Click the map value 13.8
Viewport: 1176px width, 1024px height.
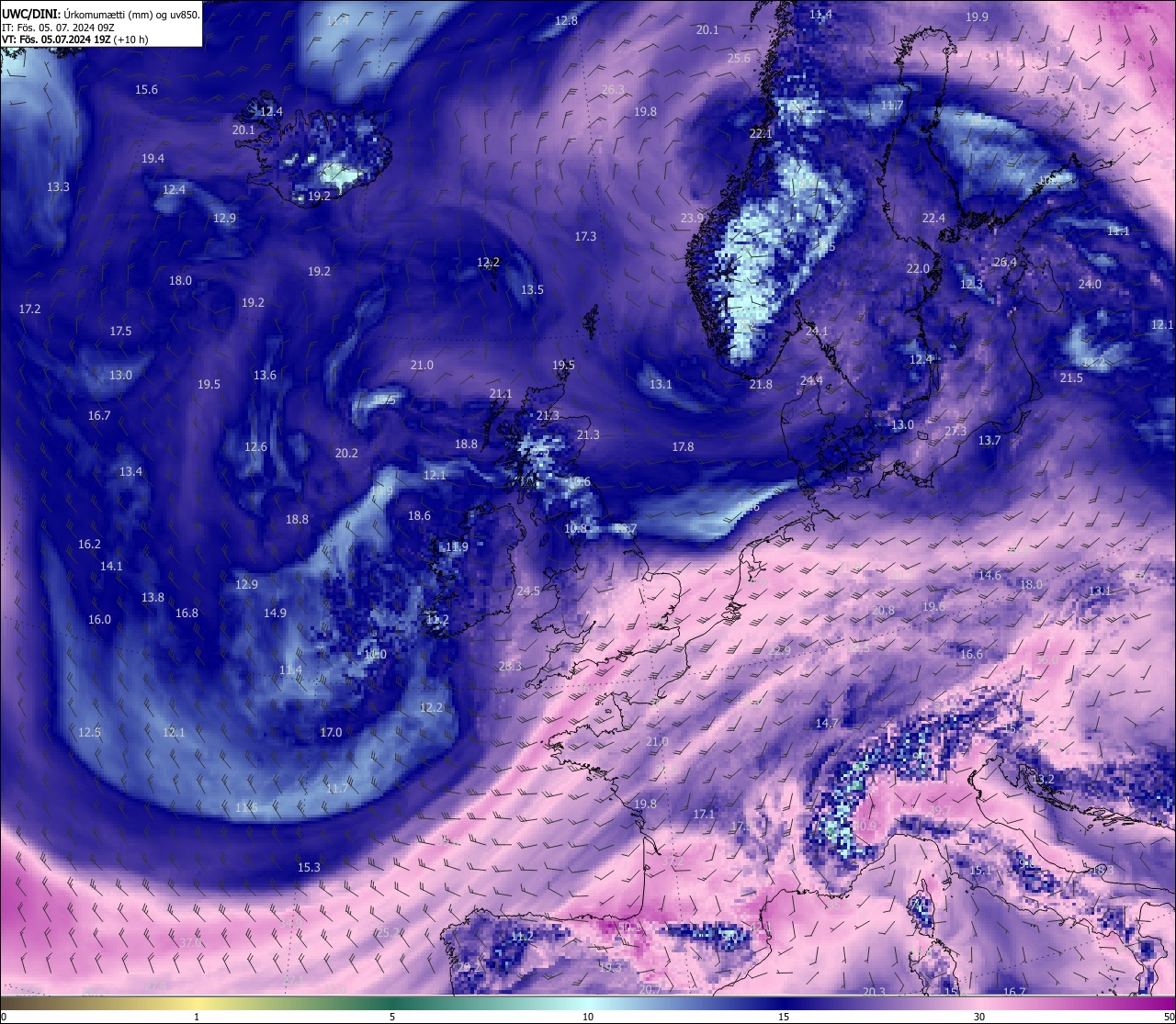153,597
